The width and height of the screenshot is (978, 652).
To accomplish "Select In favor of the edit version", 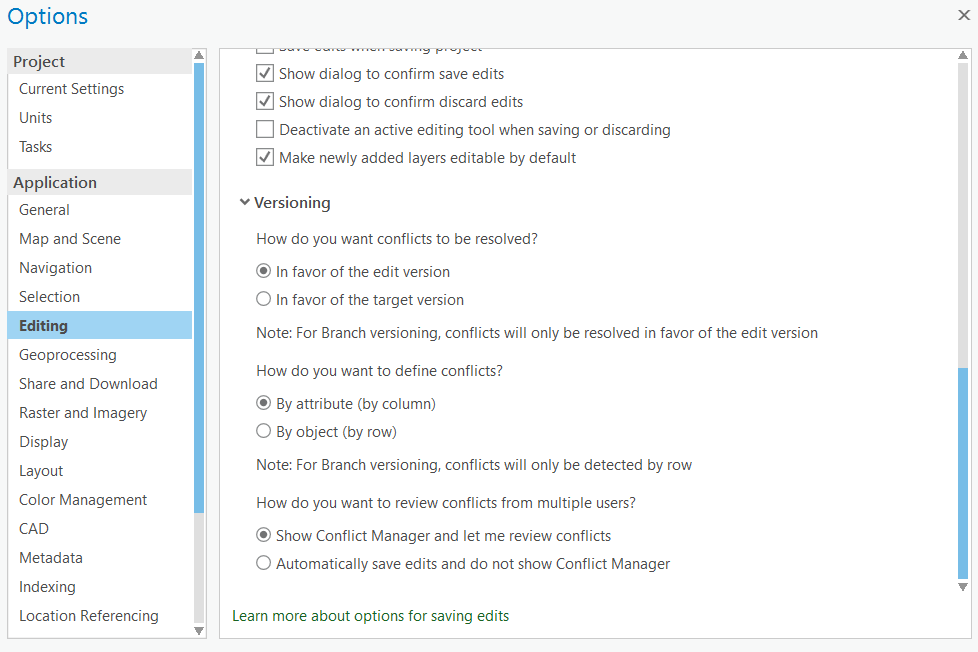I will click(x=264, y=272).
